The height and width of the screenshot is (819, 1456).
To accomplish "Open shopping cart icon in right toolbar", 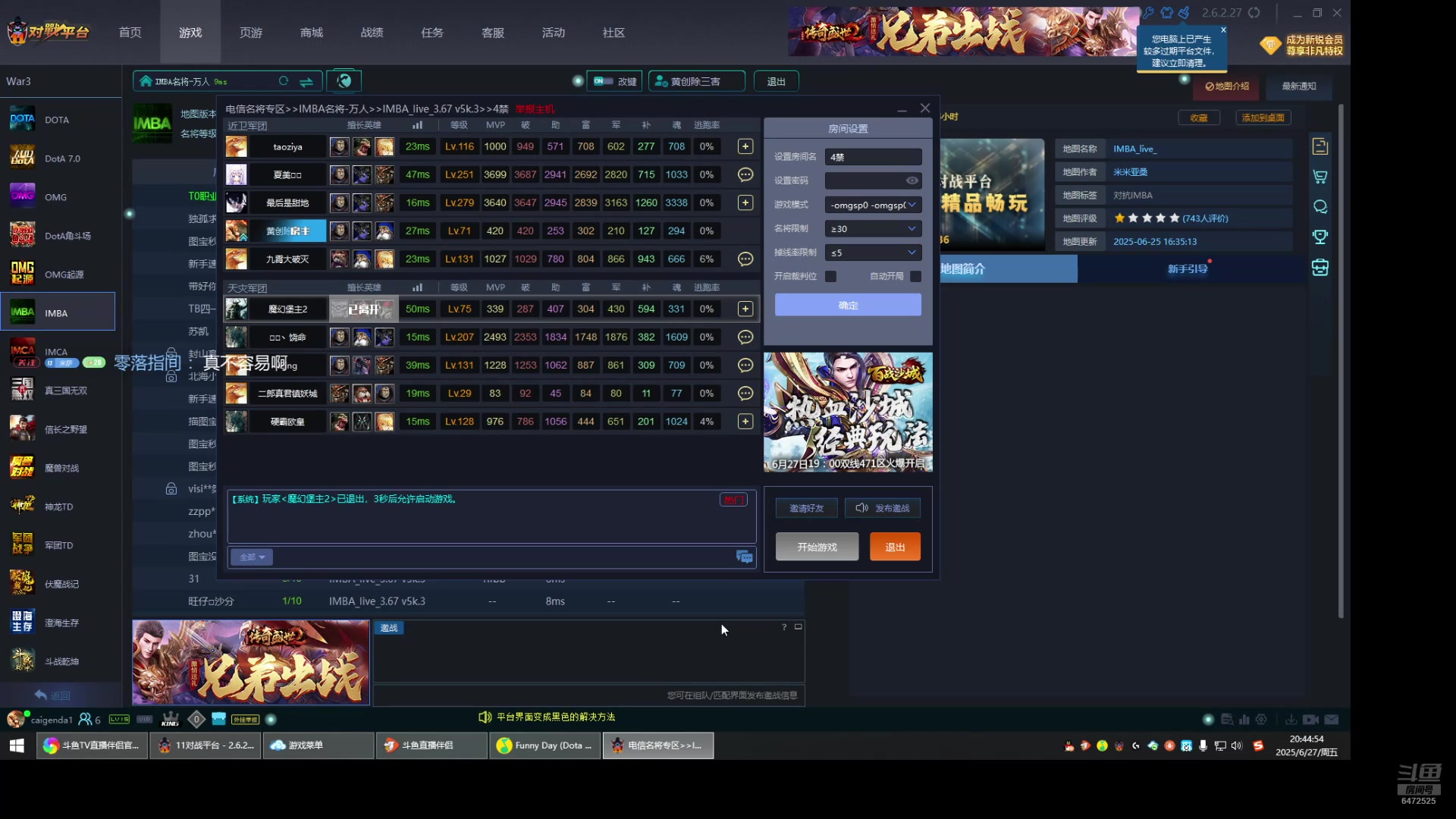I will click(x=1320, y=177).
